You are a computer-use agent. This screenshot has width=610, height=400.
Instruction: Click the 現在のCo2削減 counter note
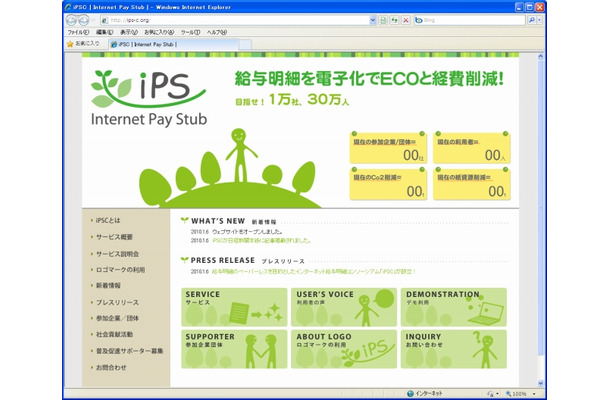tap(388, 184)
